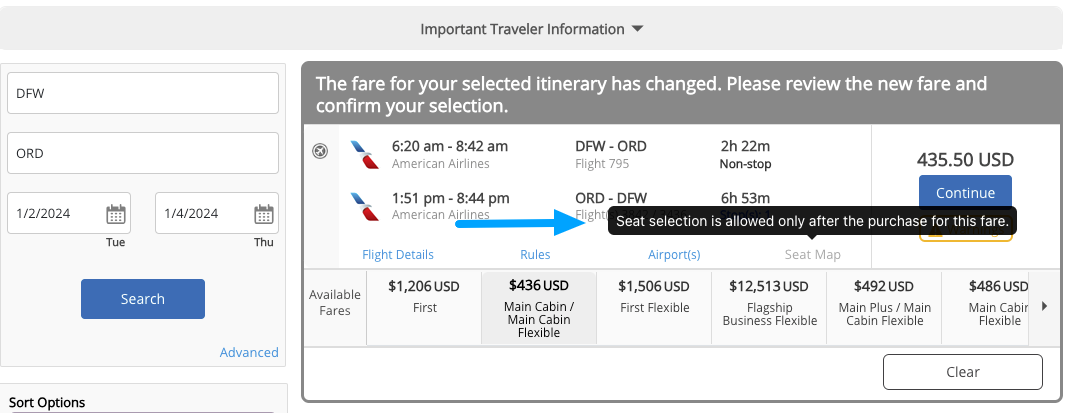The image size is (1068, 413).
Task: Expand Important Traveler Information dropdown
Action: click(531, 29)
